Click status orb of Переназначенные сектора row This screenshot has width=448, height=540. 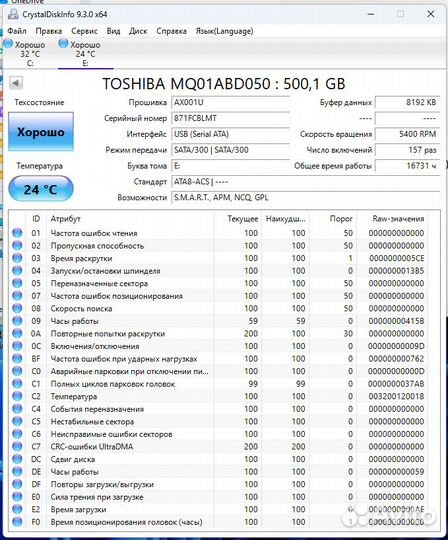pos(17,283)
